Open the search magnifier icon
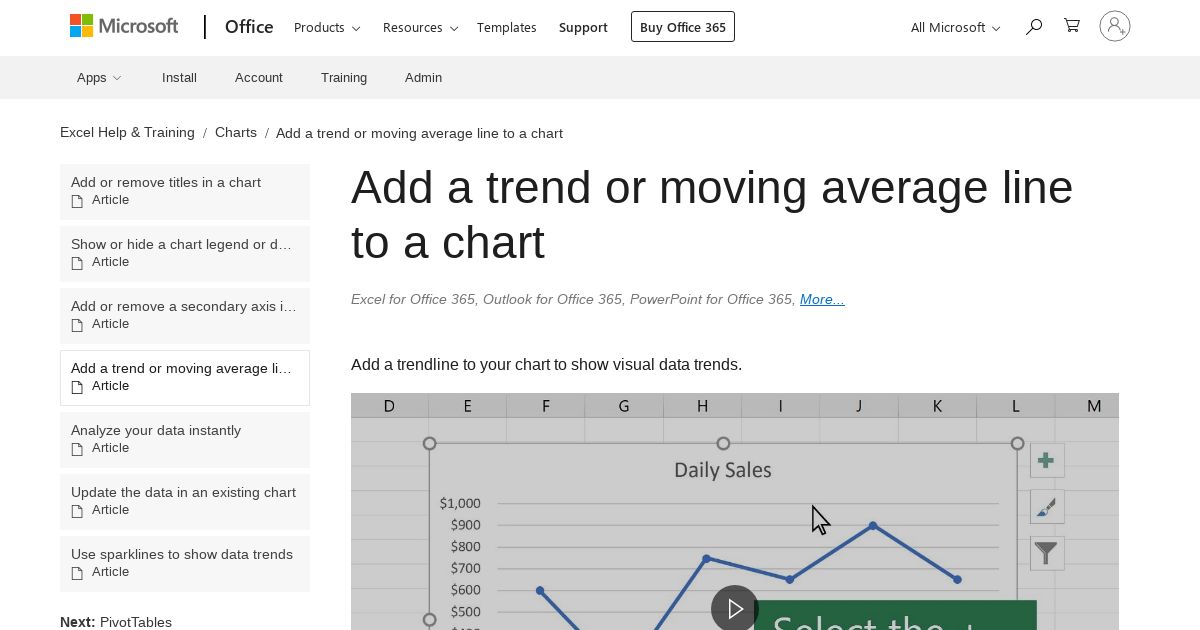Screen dimensions: 1200x630 tap(1034, 27)
